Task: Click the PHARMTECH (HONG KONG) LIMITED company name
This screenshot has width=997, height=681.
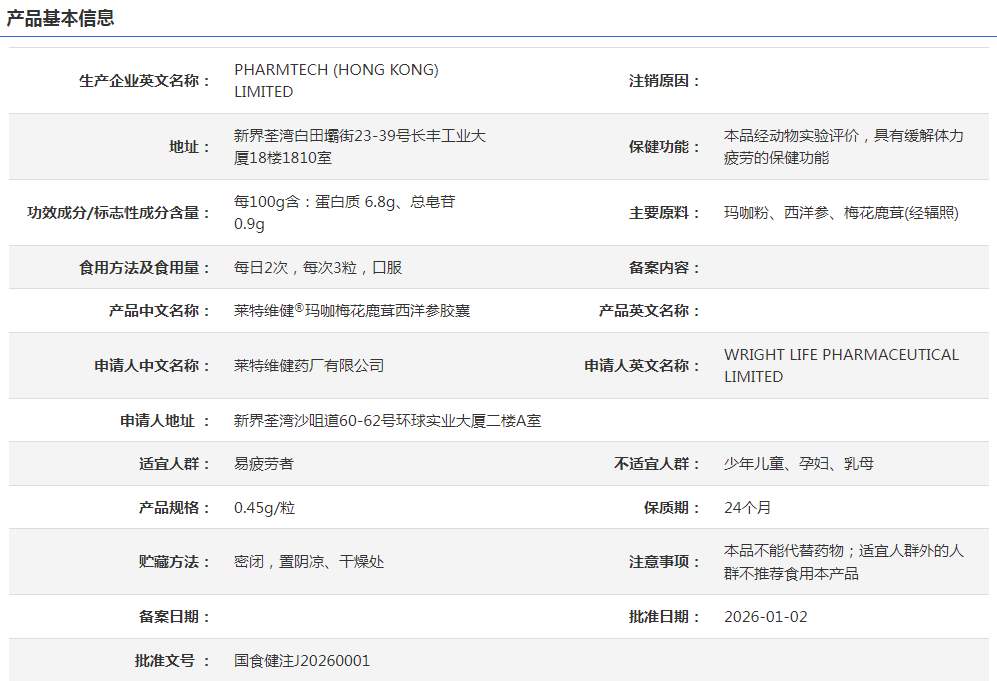Action: (336, 80)
